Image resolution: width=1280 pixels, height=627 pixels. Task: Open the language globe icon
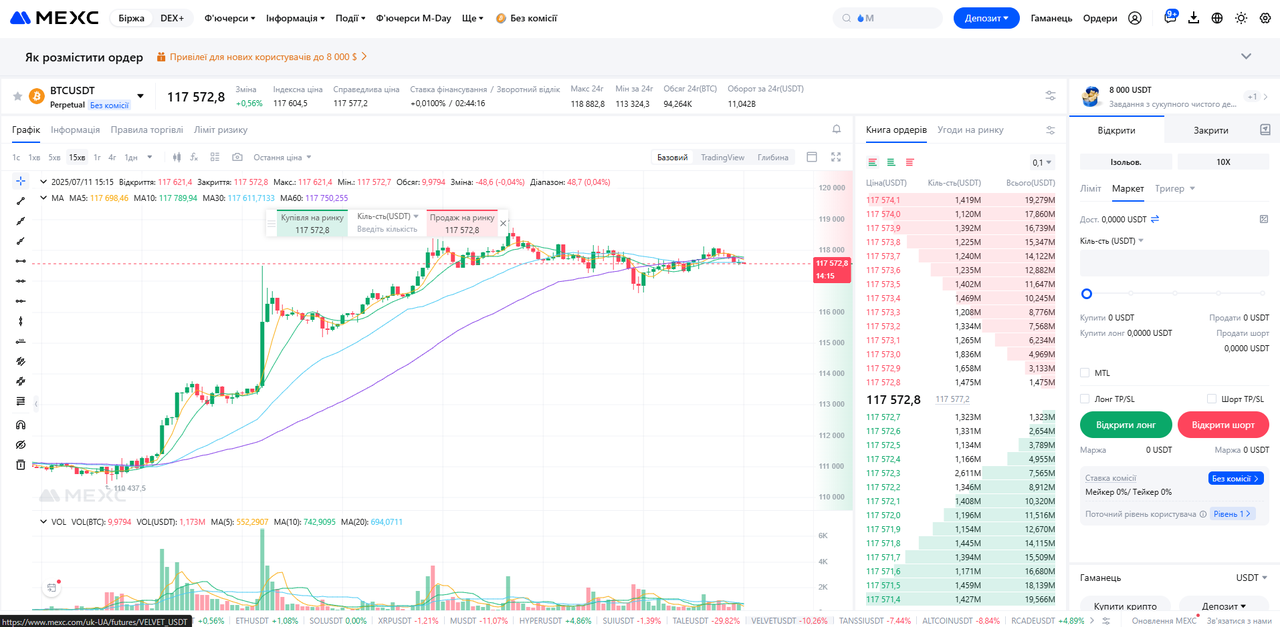(x=1217, y=18)
